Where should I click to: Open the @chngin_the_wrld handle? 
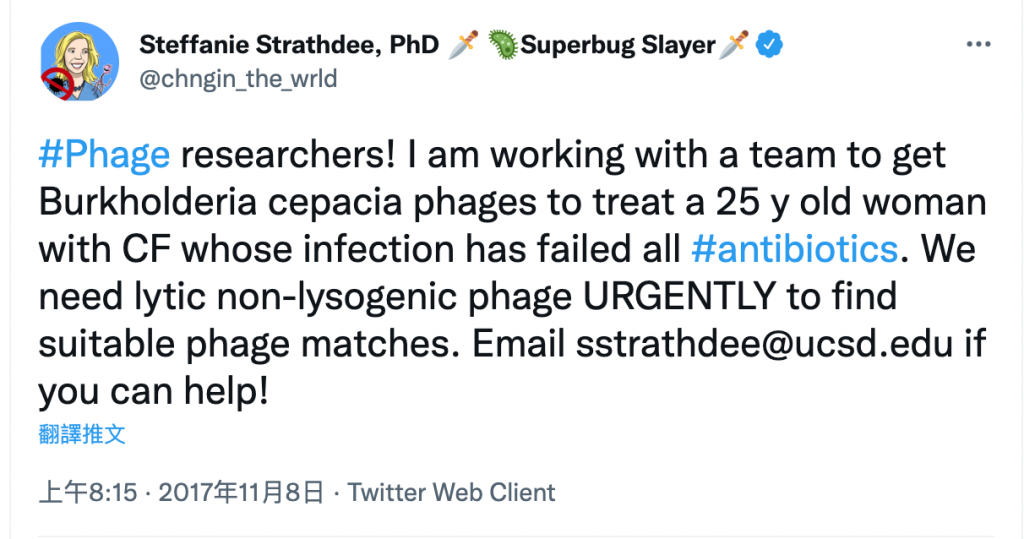point(238,79)
